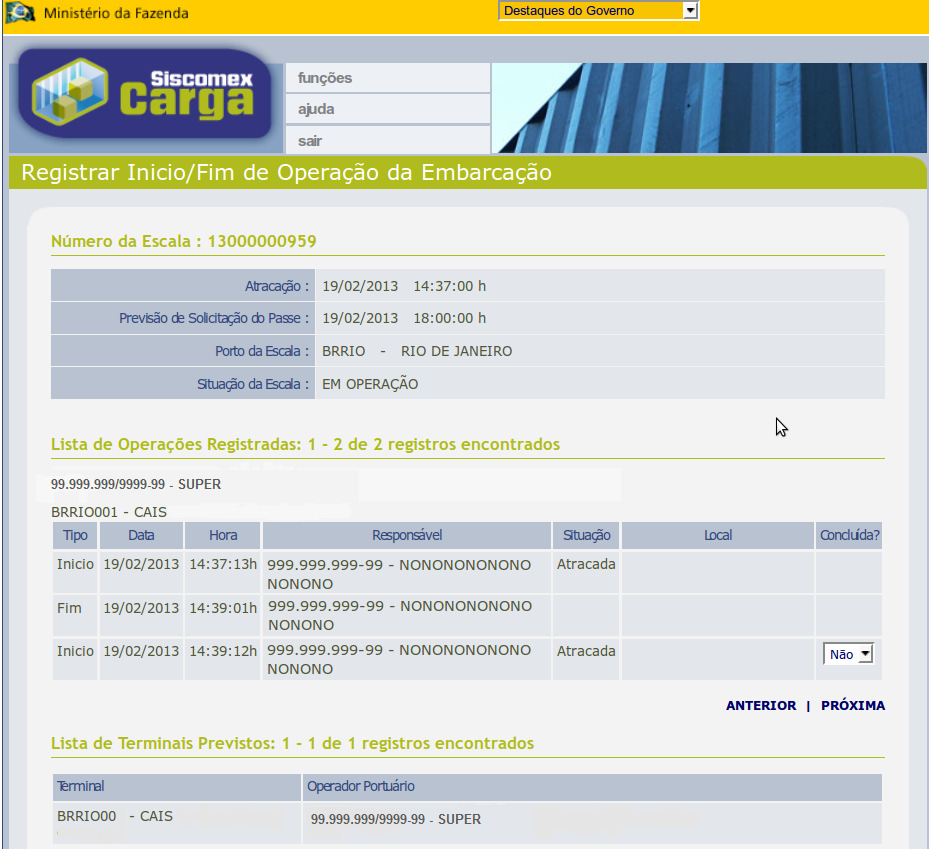Click the Responsável column header

(406, 535)
